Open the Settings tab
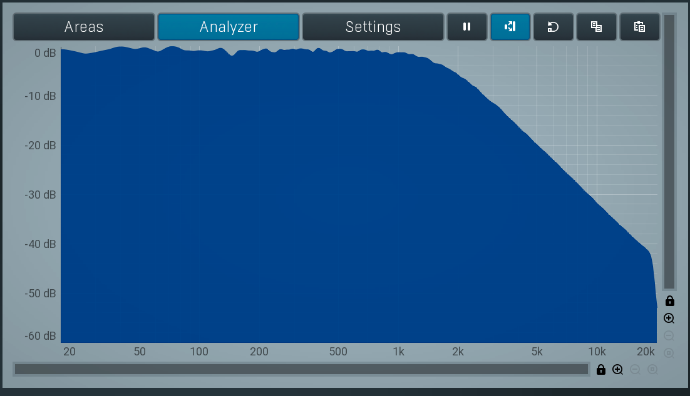This screenshot has height=396, width=690. (x=373, y=27)
